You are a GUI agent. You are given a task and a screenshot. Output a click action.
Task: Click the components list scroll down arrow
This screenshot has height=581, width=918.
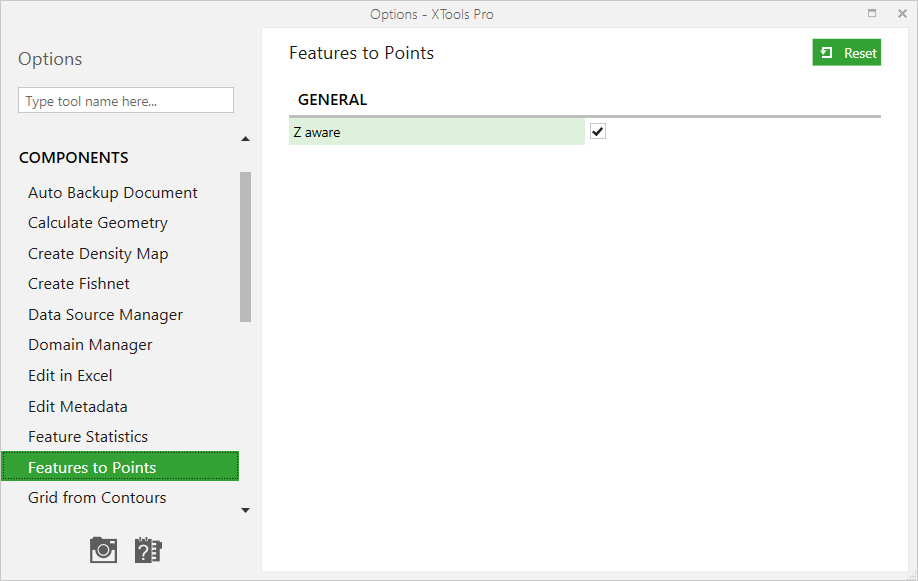point(245,510)
